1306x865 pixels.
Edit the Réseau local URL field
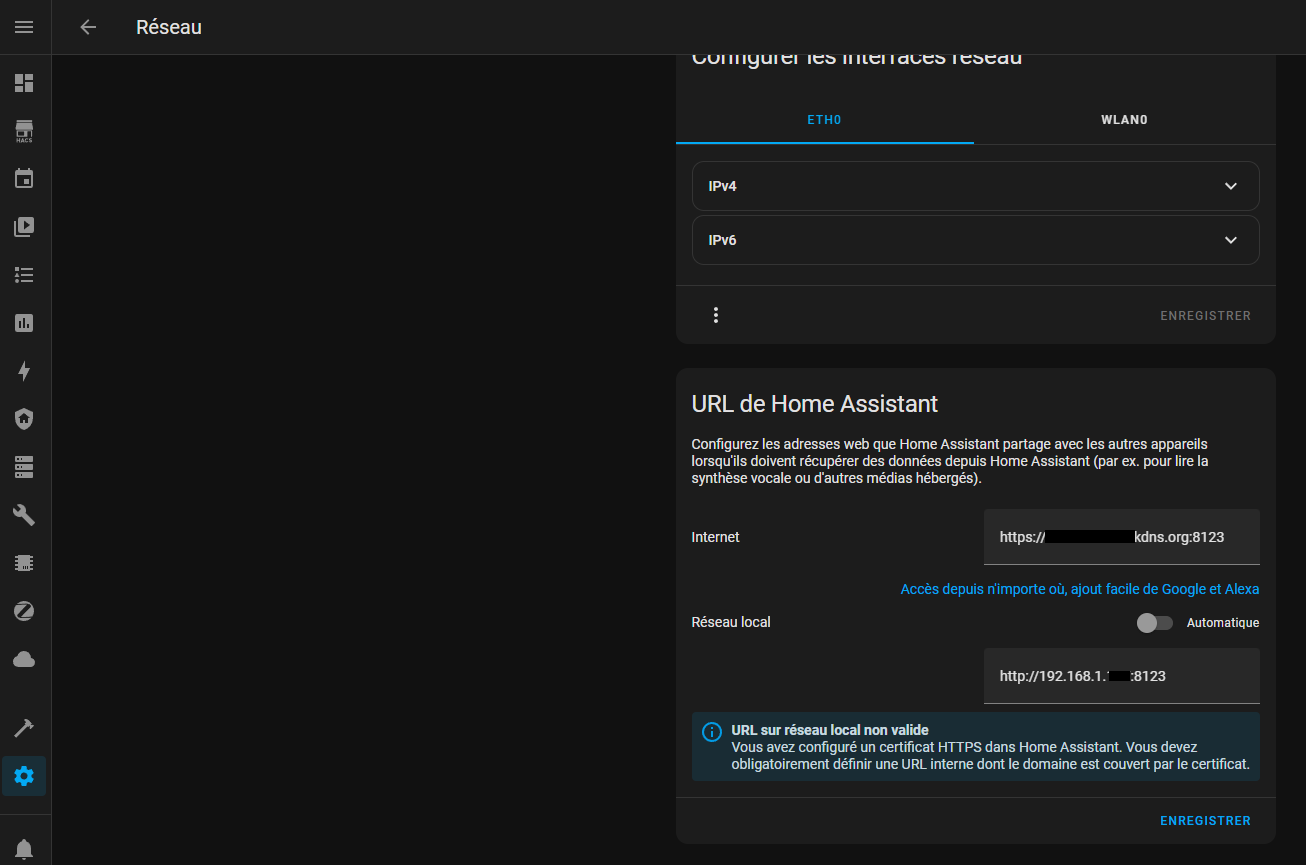click(x=1122, y=676)
